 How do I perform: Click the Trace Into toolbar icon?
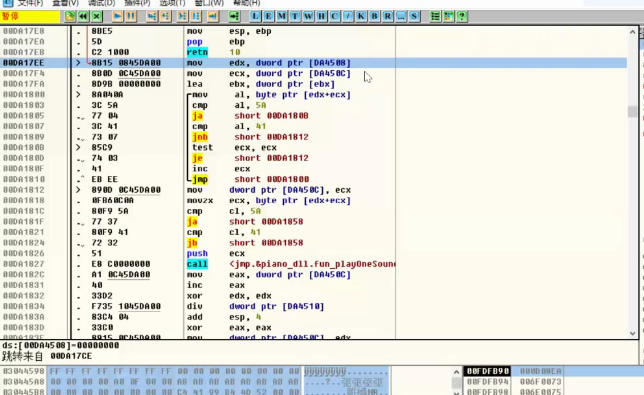[182, 16]
